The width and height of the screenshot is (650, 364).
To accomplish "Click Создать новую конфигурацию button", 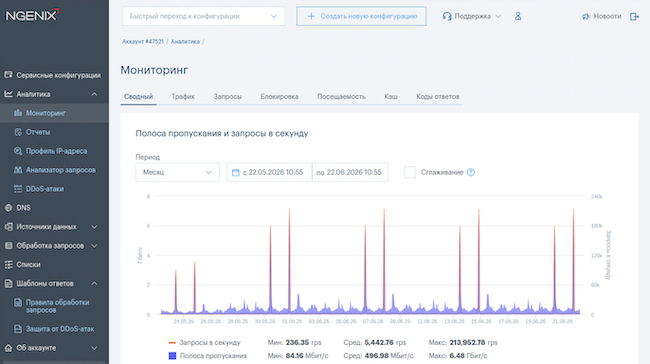I will pyautogui.click(x=361, y=16).
